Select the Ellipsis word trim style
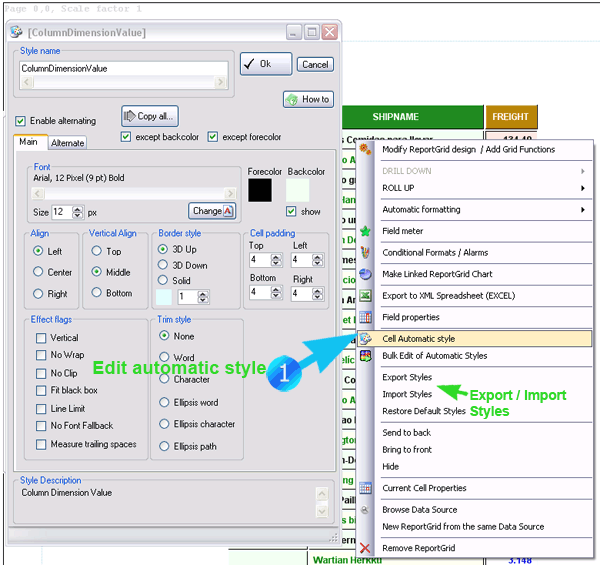Image resolution: width=600 pixels, height=565 pixels. click(x=164, y=402)
